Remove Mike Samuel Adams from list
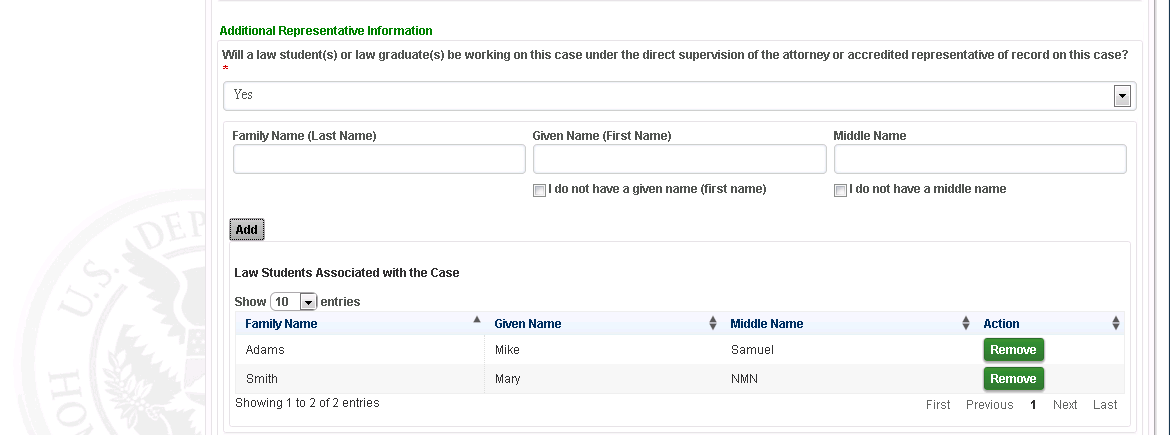 [1013, 350]
